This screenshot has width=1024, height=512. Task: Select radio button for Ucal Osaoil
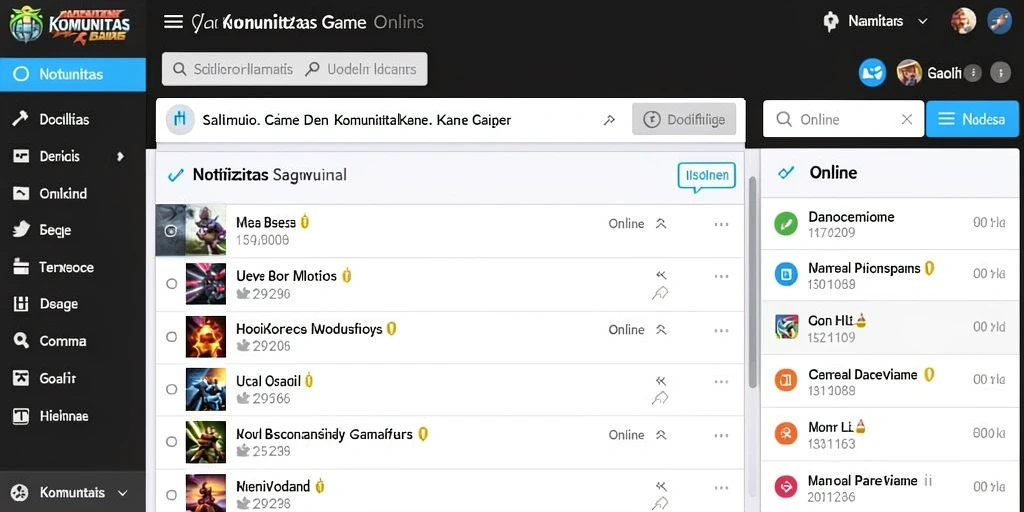pos(171,389)
